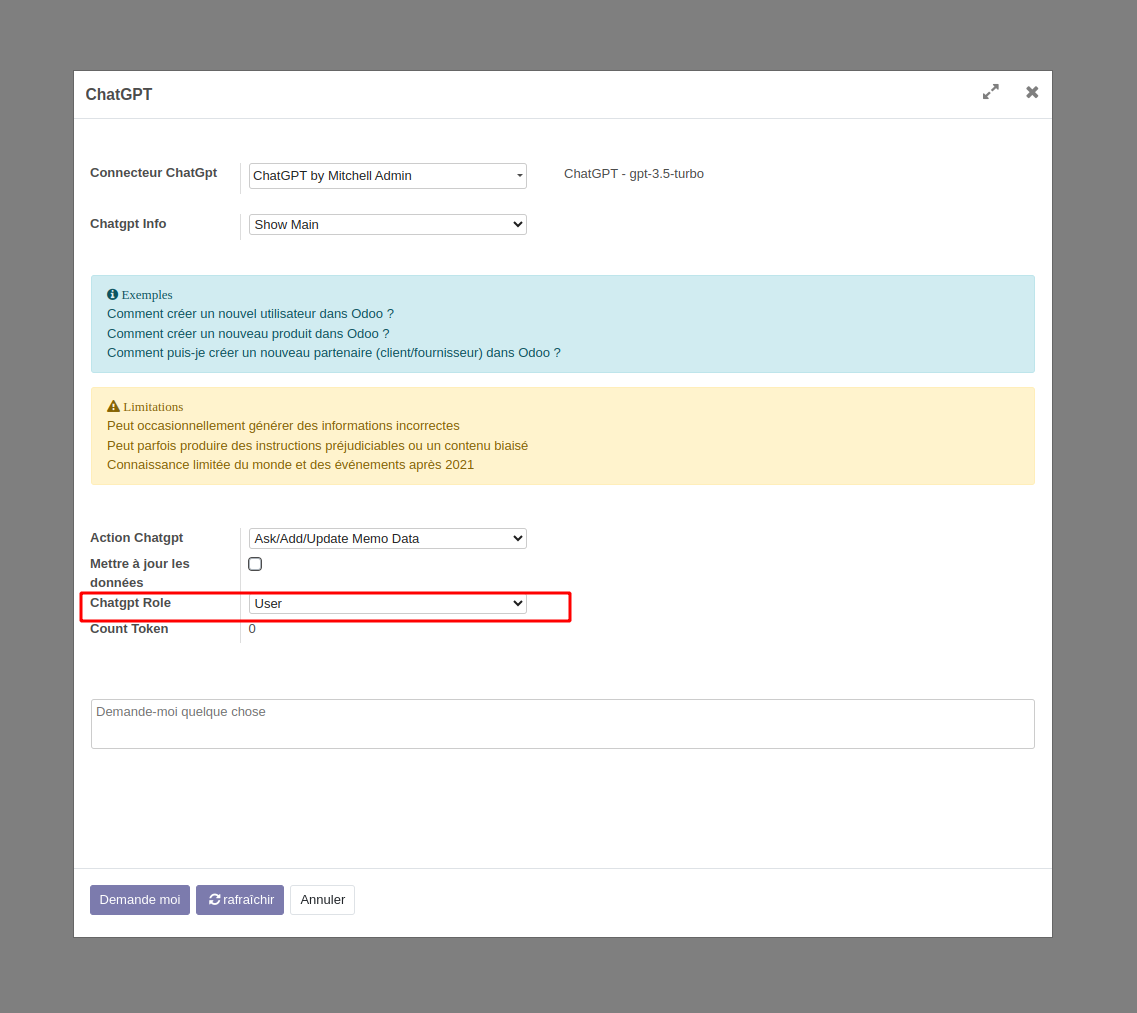Click the Chatgpt Info field label
Image resolution: width=1137 pixels, height=1013 pixels.
tap(128, 224)
